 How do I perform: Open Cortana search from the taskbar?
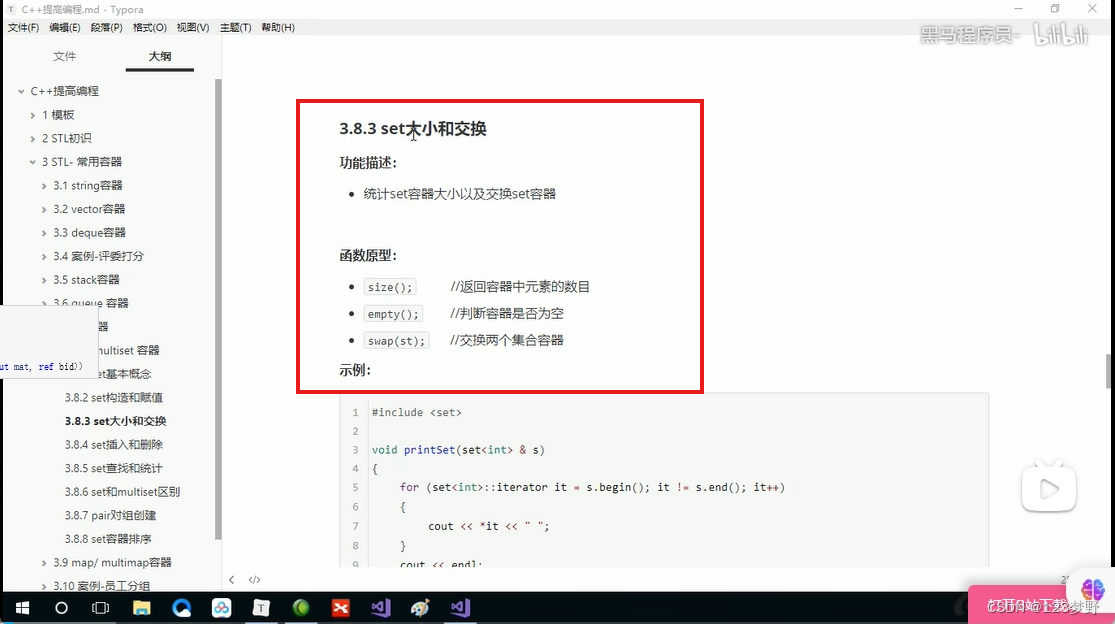click(61, 607)
